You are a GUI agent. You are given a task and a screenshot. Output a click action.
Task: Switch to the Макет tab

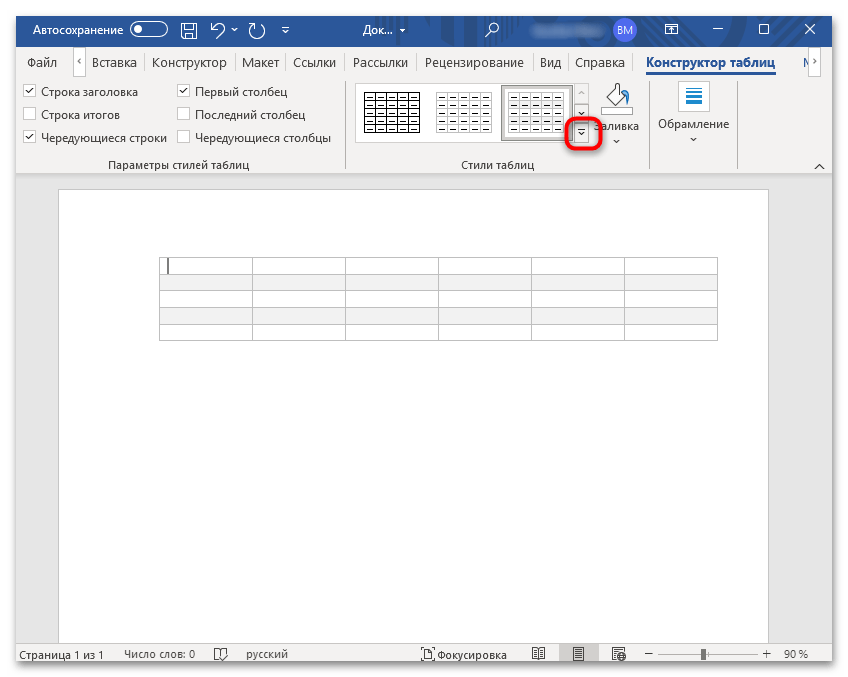tap(260, 62)
